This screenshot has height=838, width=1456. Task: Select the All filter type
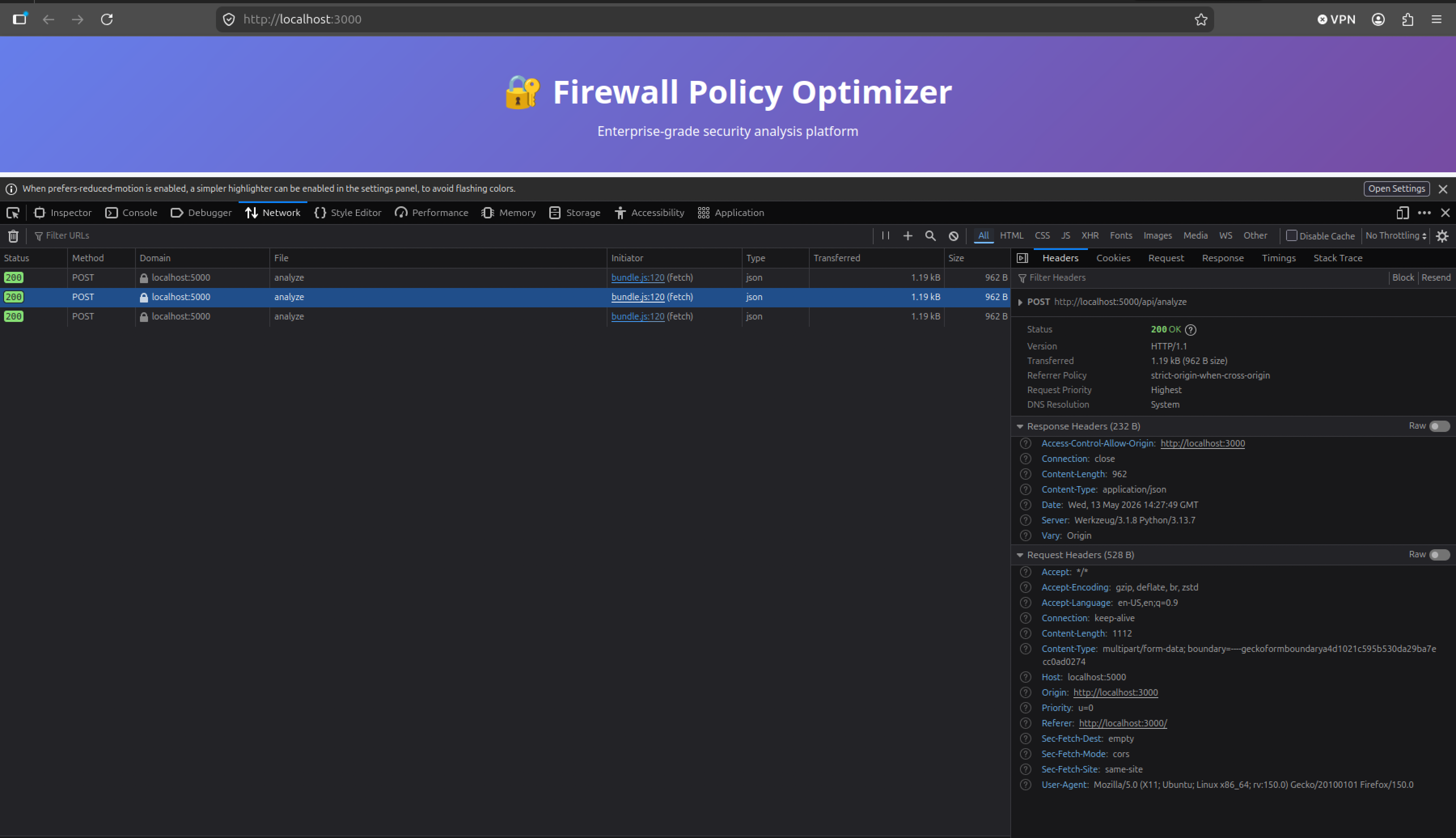tap(984, 235)
